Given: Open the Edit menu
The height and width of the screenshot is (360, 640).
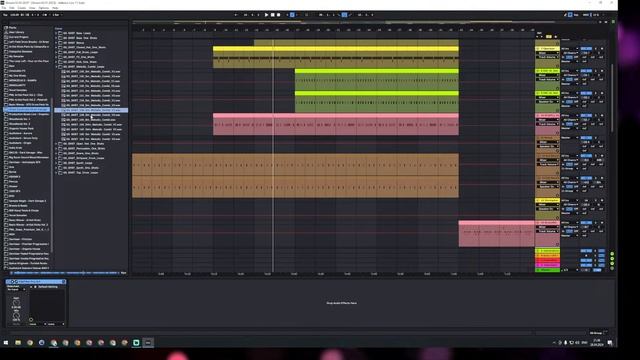Looking at the screenshot, I should pyautogui.click(x=12, y=8).
